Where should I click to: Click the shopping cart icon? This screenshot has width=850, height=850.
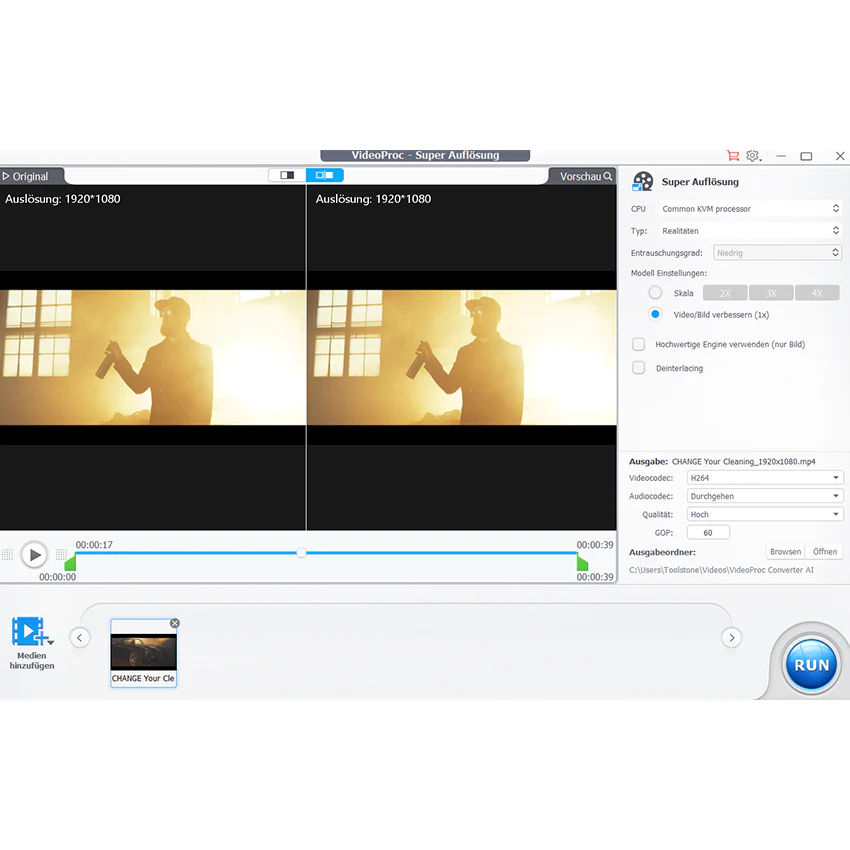pos(733,156)
